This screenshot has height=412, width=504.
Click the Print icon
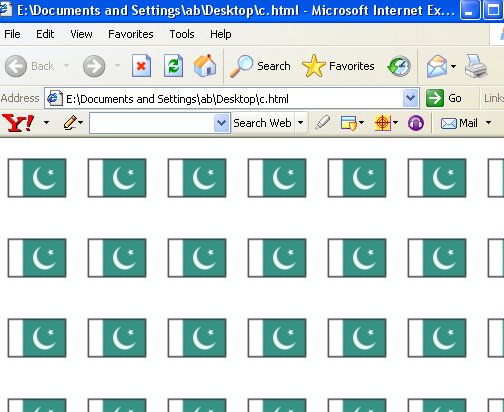(476, 66)
